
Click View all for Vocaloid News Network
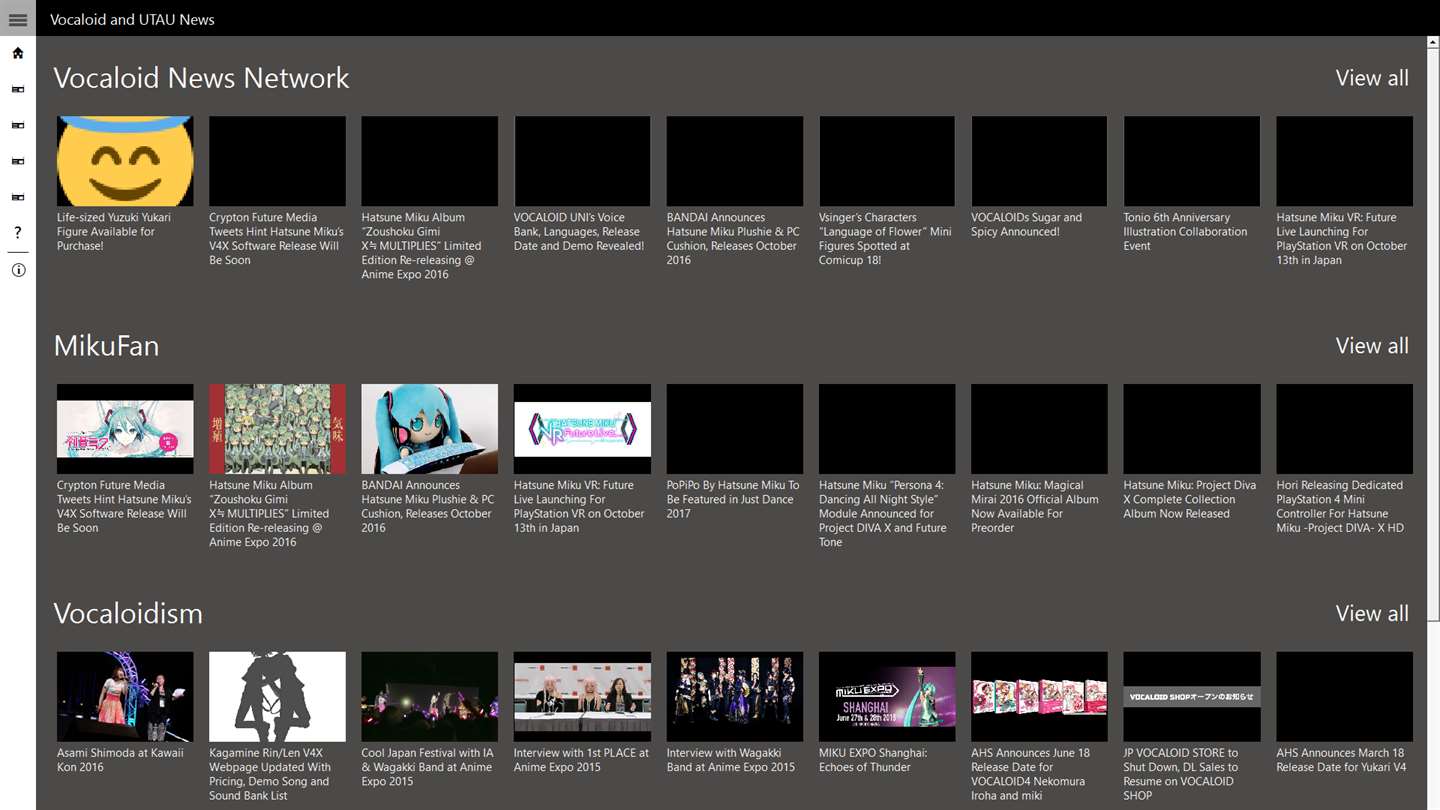click(x=1372, y=78)
